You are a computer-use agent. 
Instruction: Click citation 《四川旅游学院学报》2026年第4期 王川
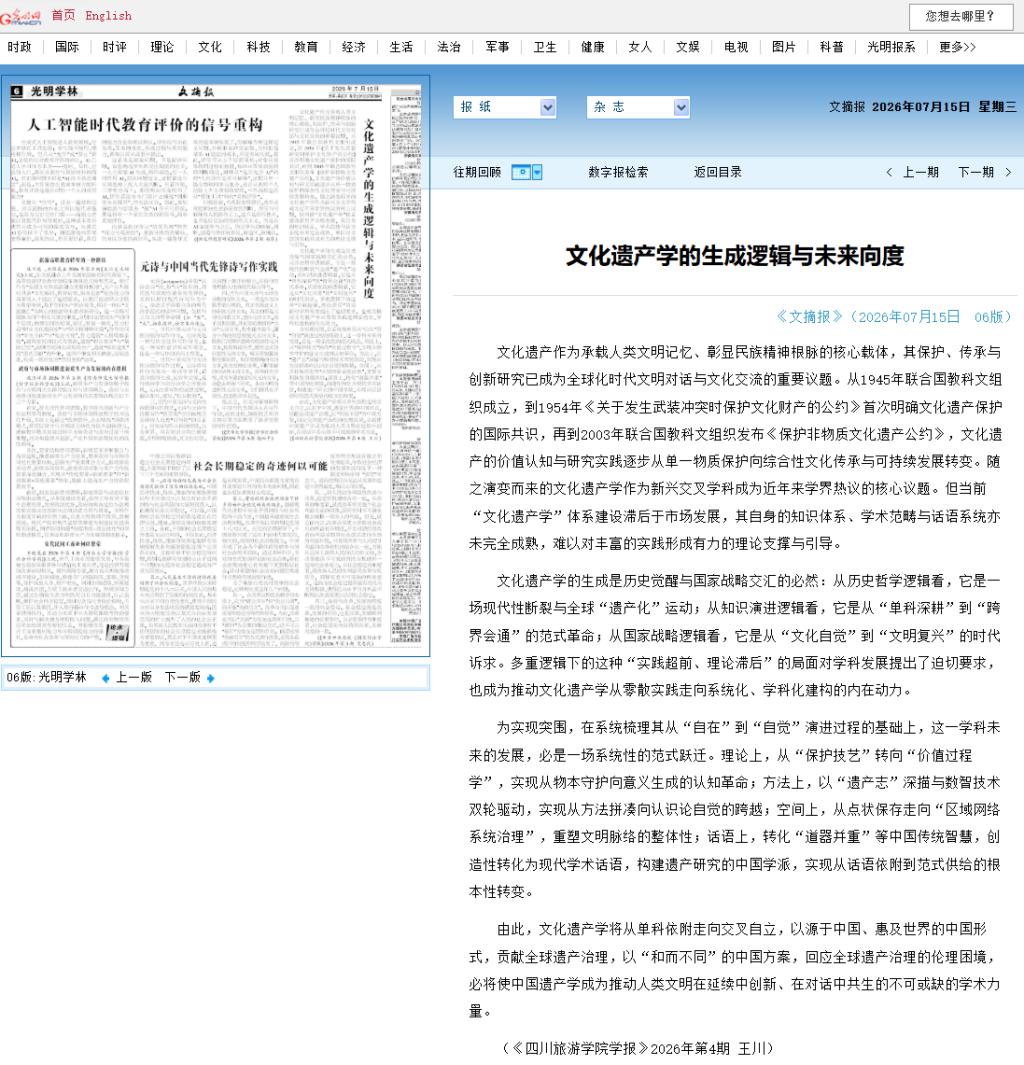[638, 1048]
